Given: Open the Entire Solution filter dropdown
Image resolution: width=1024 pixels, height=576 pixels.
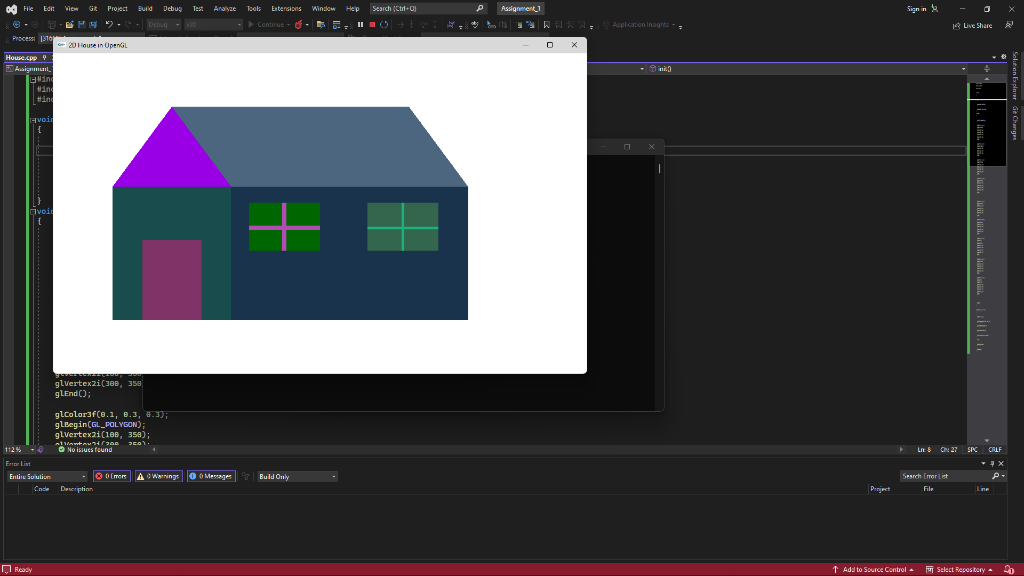Looking at the screenshot, I should coord(45,476).
